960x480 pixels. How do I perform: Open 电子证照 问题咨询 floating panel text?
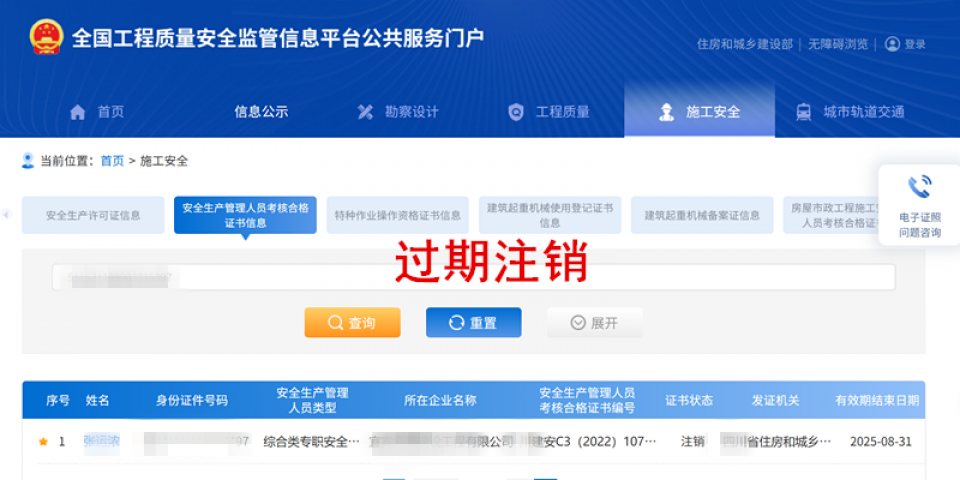click(920, 225)
